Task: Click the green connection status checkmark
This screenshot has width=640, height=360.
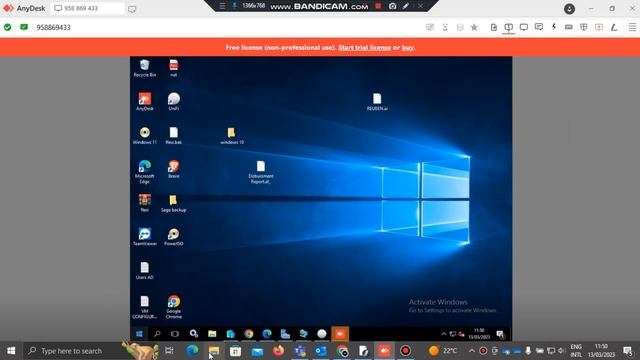Action: [8, 27]
